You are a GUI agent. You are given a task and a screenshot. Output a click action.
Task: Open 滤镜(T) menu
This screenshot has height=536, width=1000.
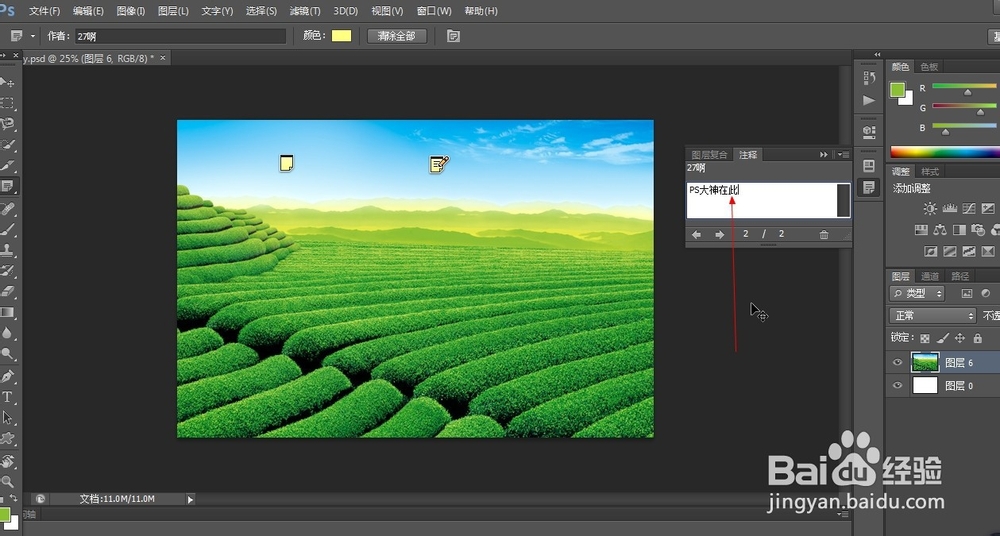pyautogui.click(x=305, y=11)
